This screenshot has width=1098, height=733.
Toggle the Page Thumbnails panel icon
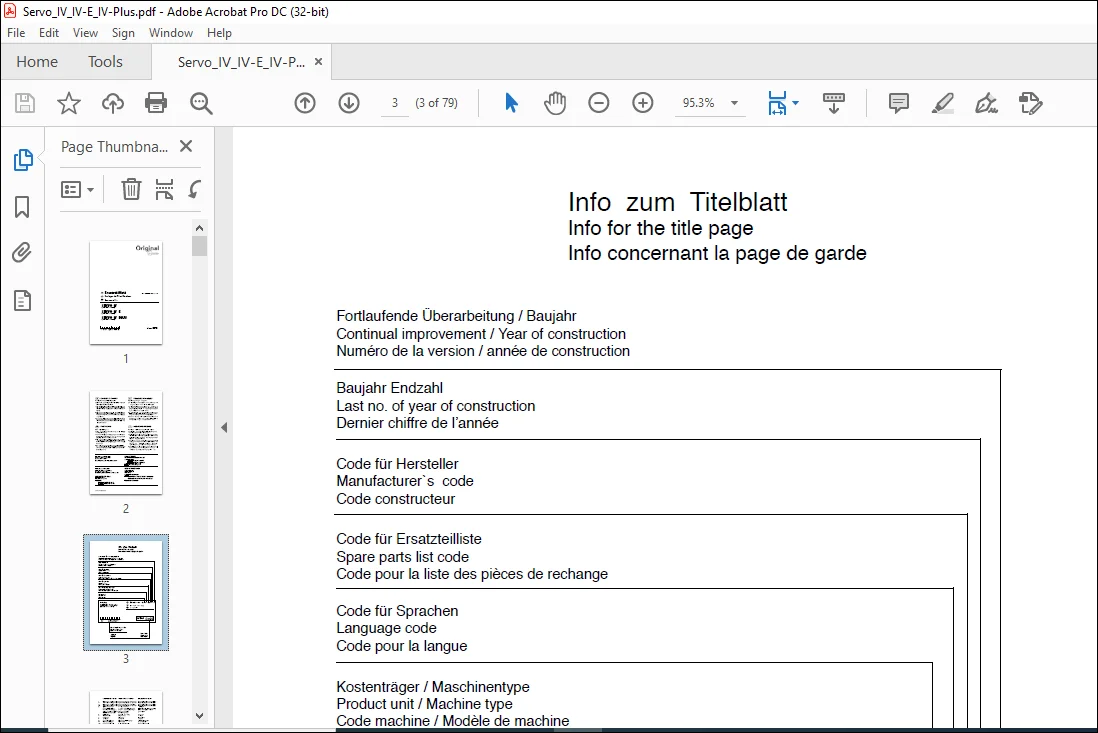tap(22, 160)
